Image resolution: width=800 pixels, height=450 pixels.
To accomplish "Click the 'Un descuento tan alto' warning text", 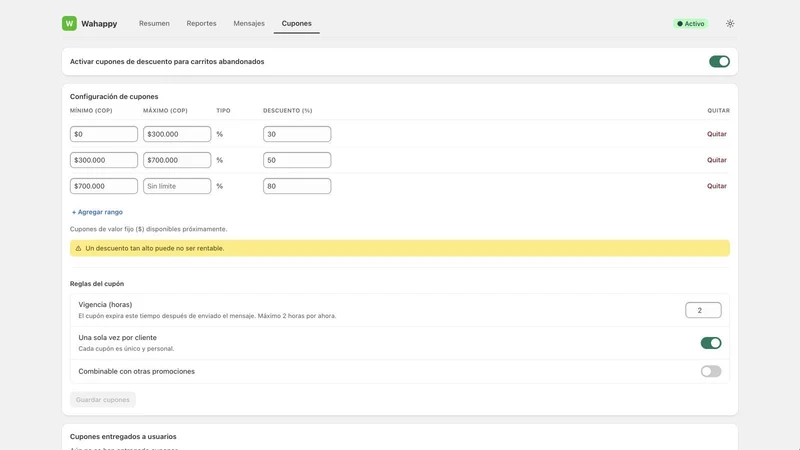I will (x=155, y=248).
